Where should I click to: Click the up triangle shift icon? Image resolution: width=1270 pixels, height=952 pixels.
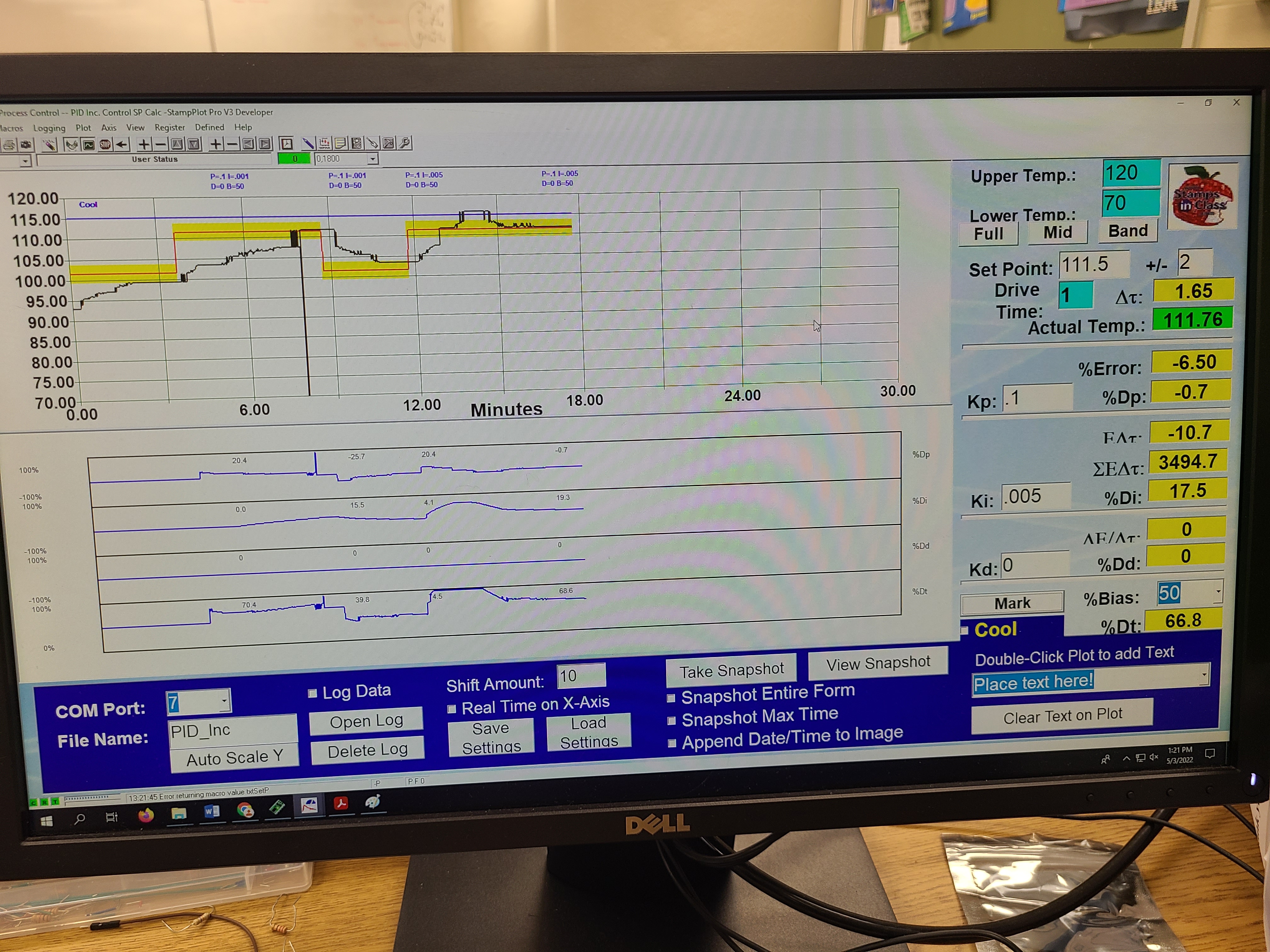click(x=177, y=144)
